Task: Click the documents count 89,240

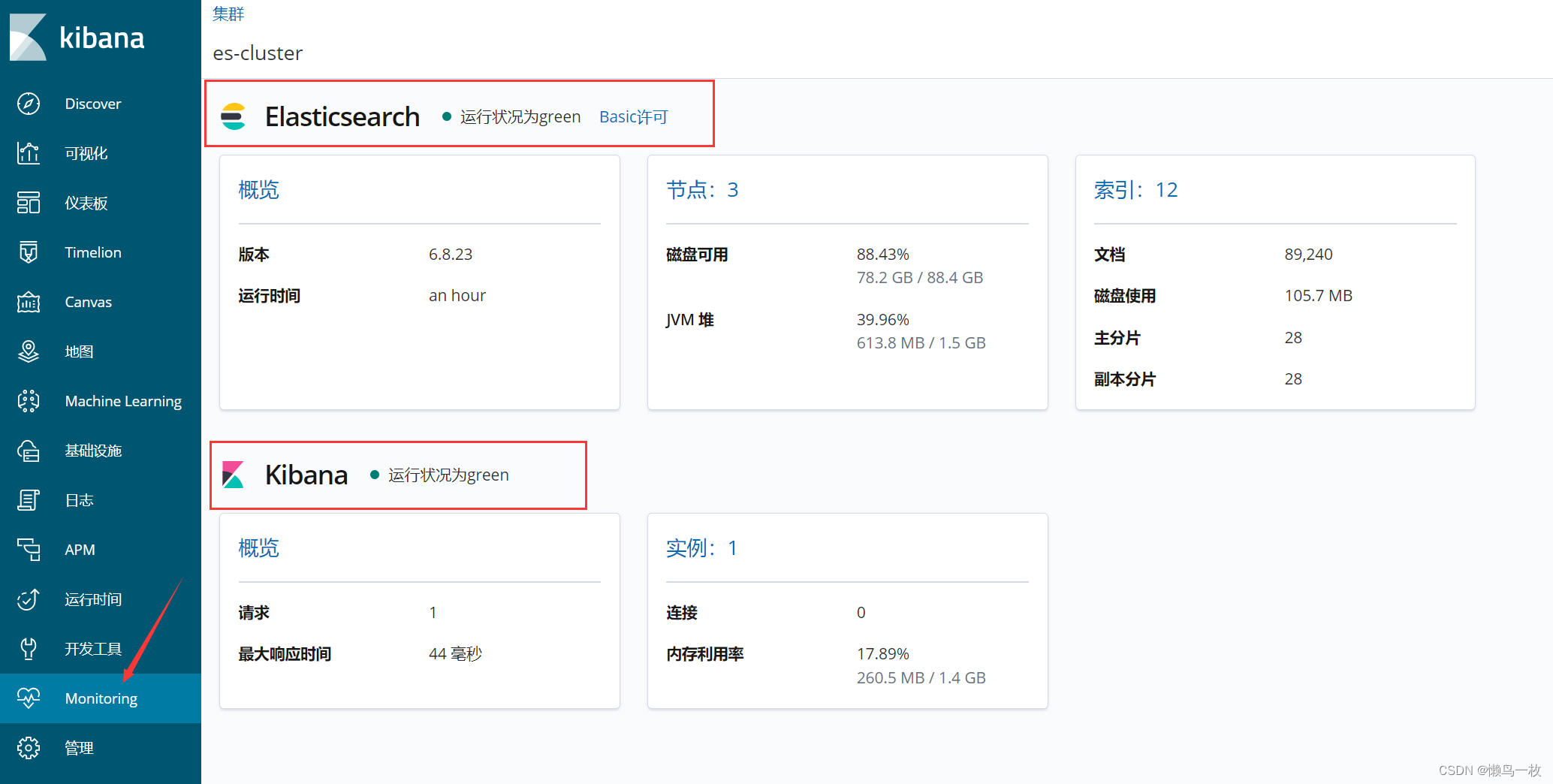Action: 1308,254
